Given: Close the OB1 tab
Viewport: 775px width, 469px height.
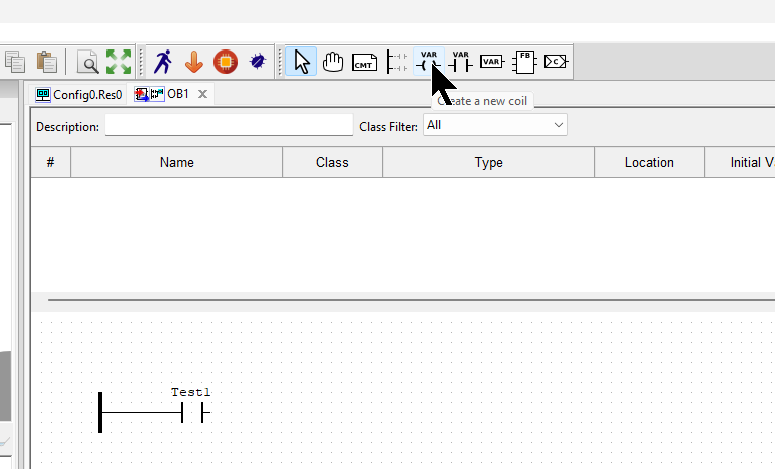Looking at the screenshot, I should 202,94.
